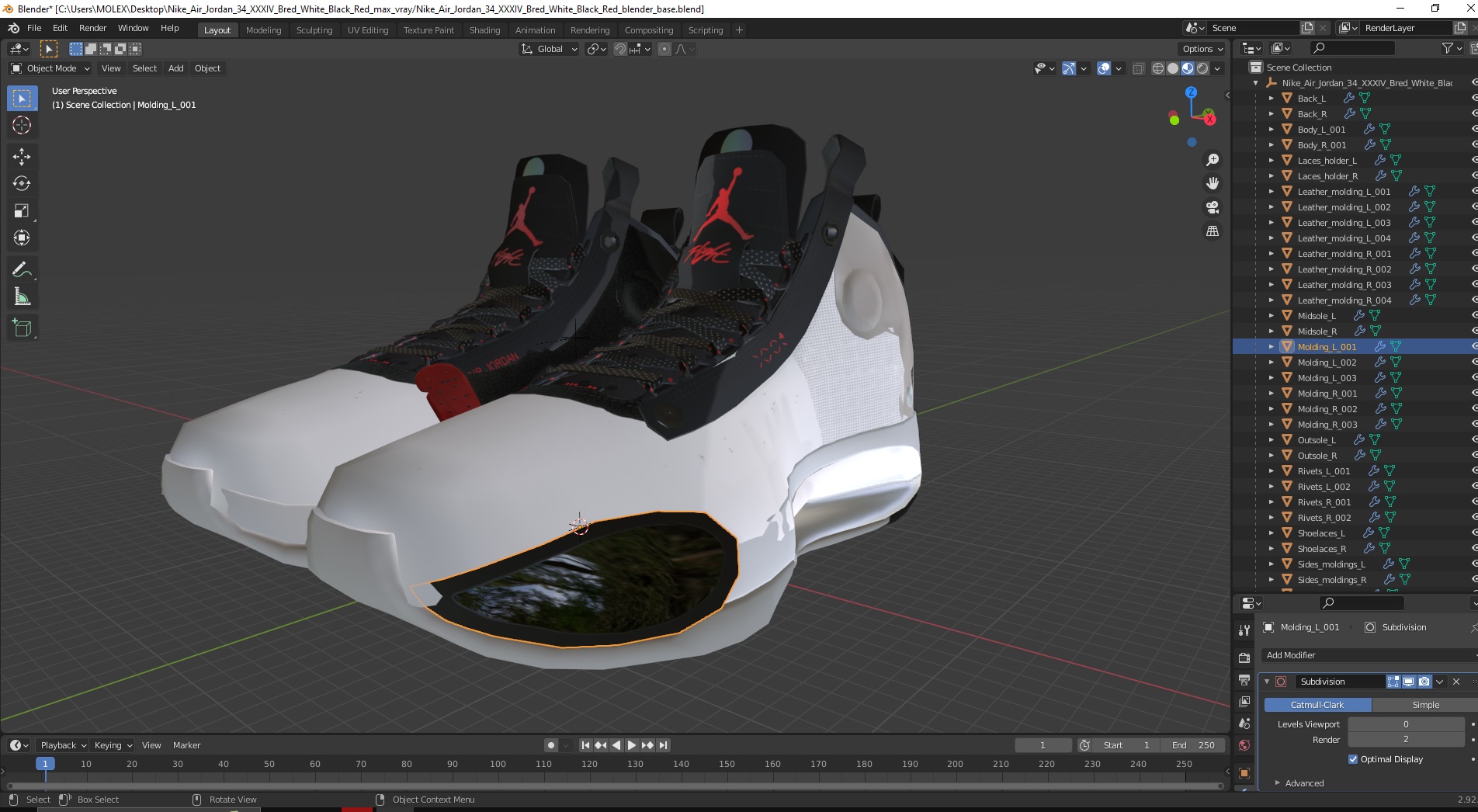Screen dimensions: 1478x812
Task: Open the Keying dropdown in timeline
Action: (x=113, y=745)
